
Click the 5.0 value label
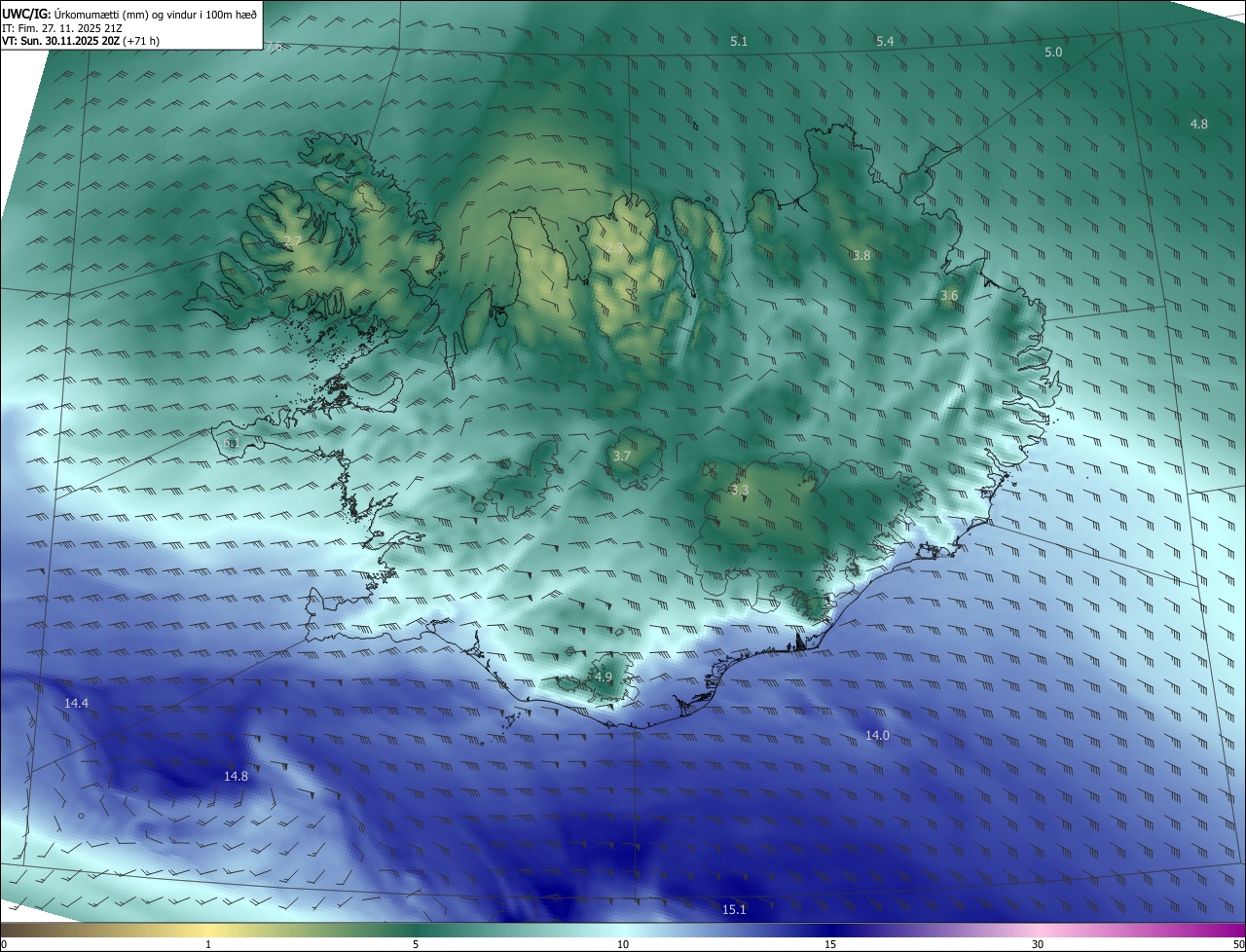(1053, 52)
